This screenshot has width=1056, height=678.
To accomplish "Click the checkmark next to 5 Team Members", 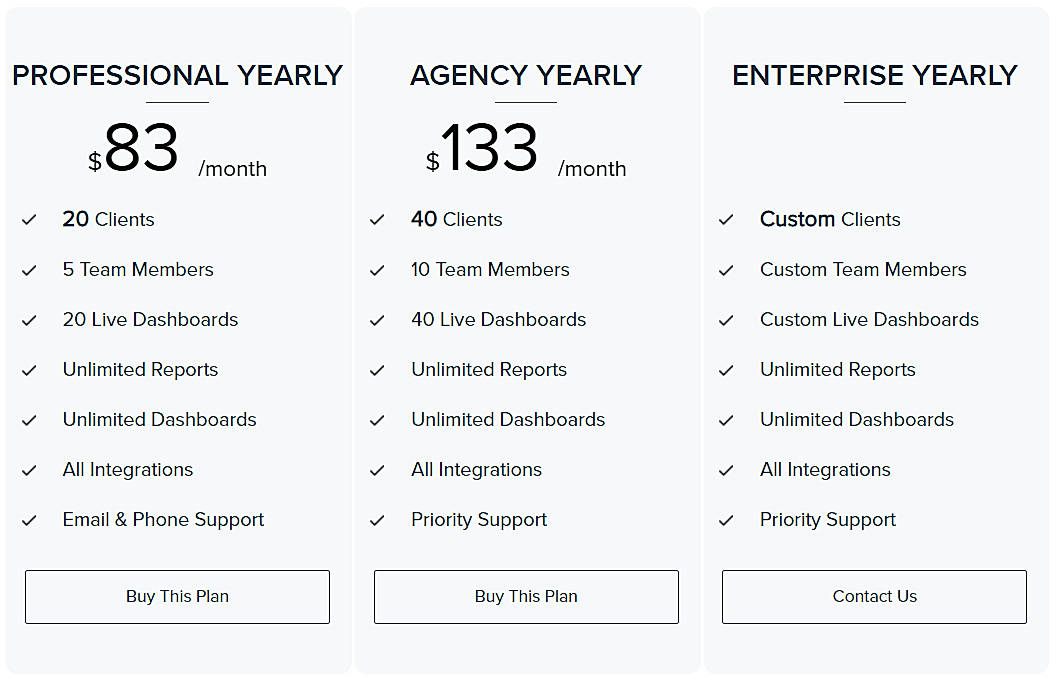I will pyautogui.click(x=30, y=269).
